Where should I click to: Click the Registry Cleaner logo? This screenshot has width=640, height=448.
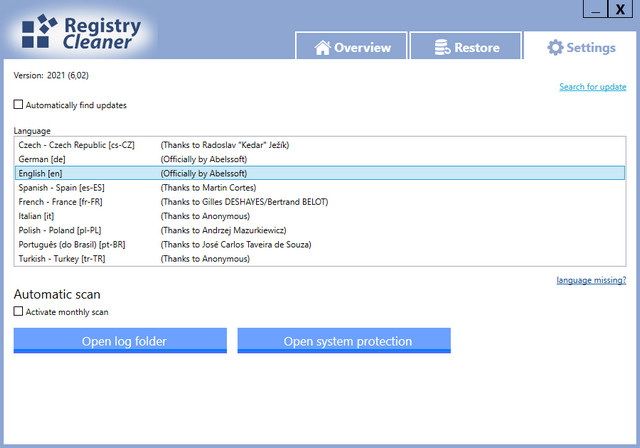tap(81, 33)
